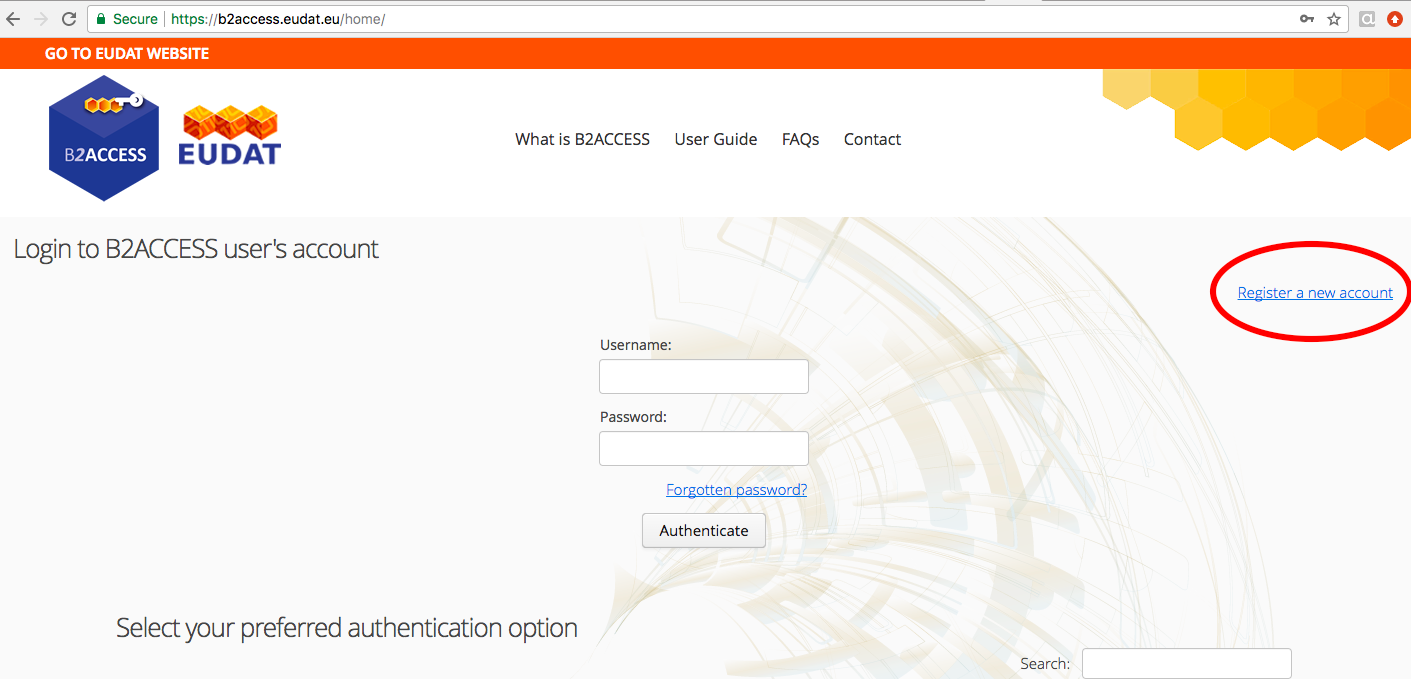
Task: Click the orange extension icon at top right
Action: pyautogui.click(x=1396, y=18)
